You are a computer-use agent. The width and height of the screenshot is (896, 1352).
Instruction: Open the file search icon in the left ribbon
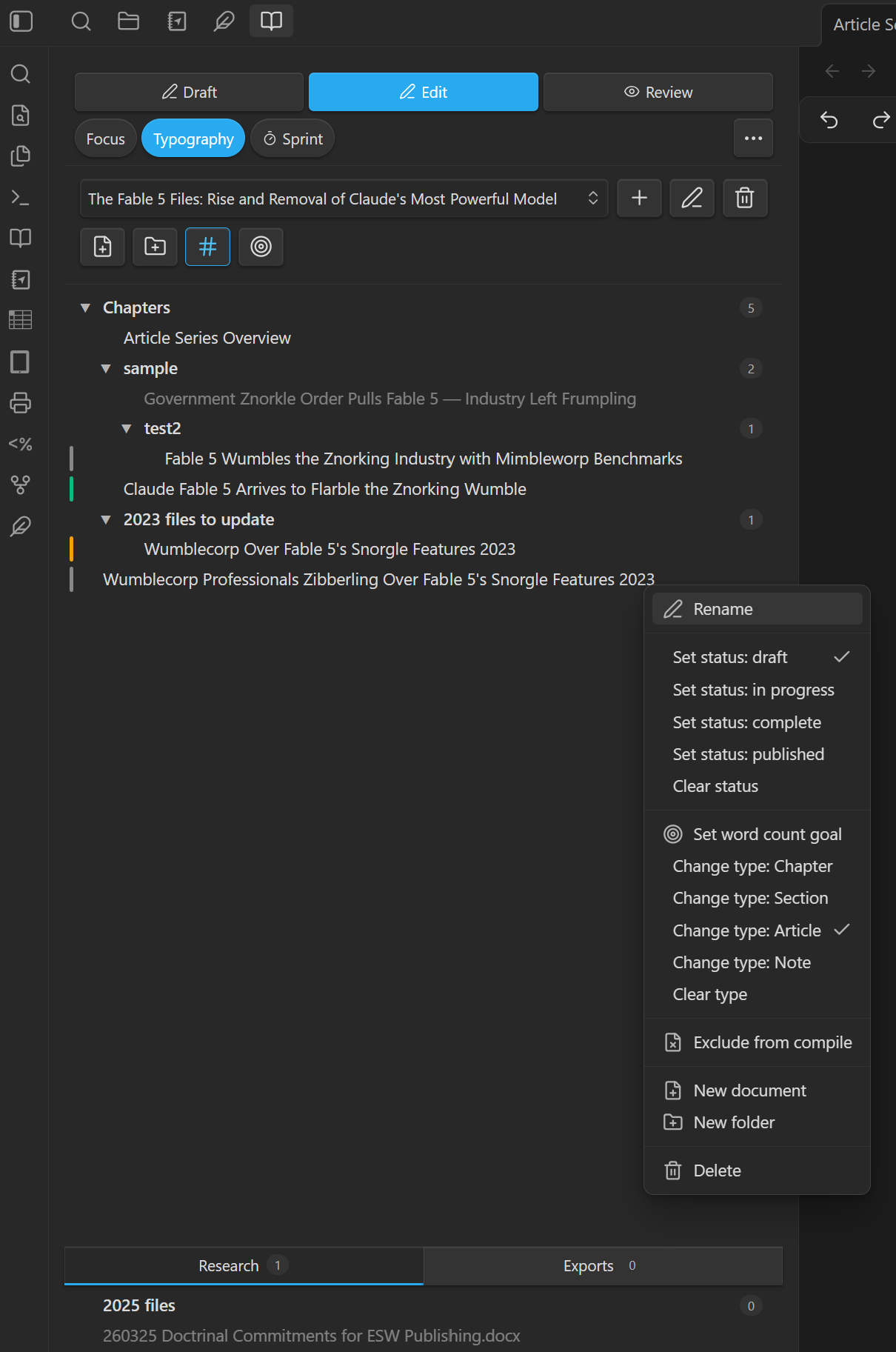click(x=21, y=115)
